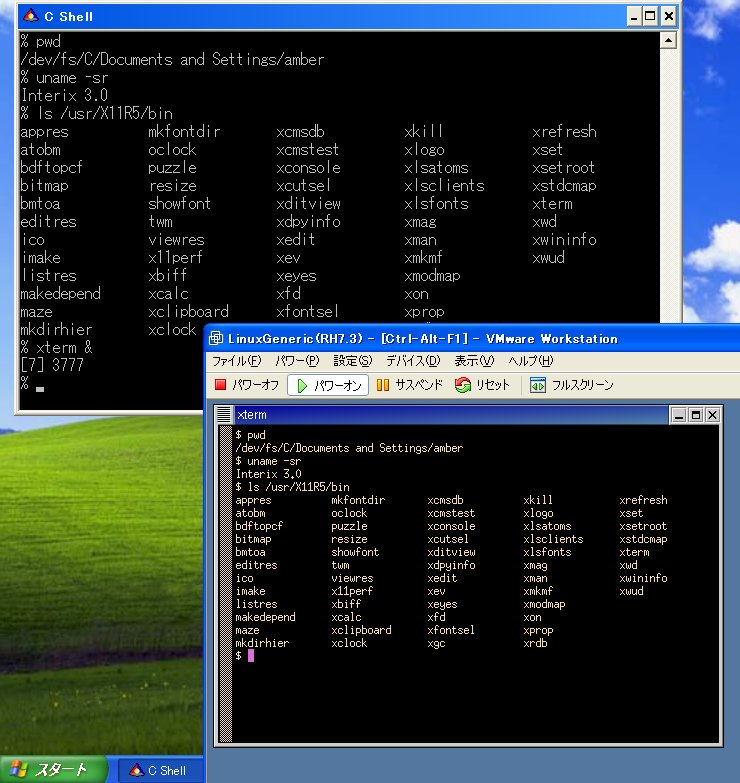The width and height of the screenshot is (740, 783).
Task: Maximize the C Shell window
Action: [651, 16]
